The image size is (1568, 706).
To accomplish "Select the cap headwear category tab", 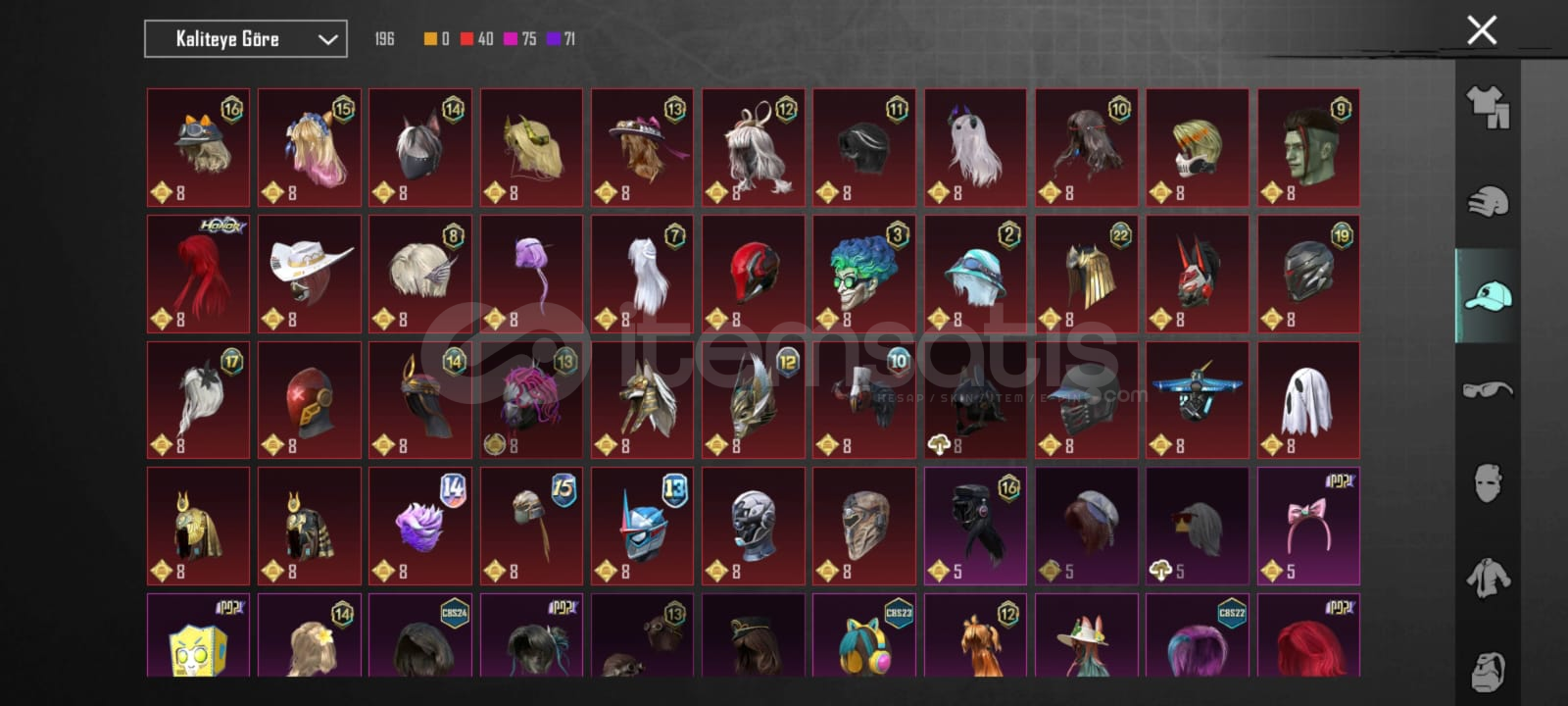I will point(1488,295).
